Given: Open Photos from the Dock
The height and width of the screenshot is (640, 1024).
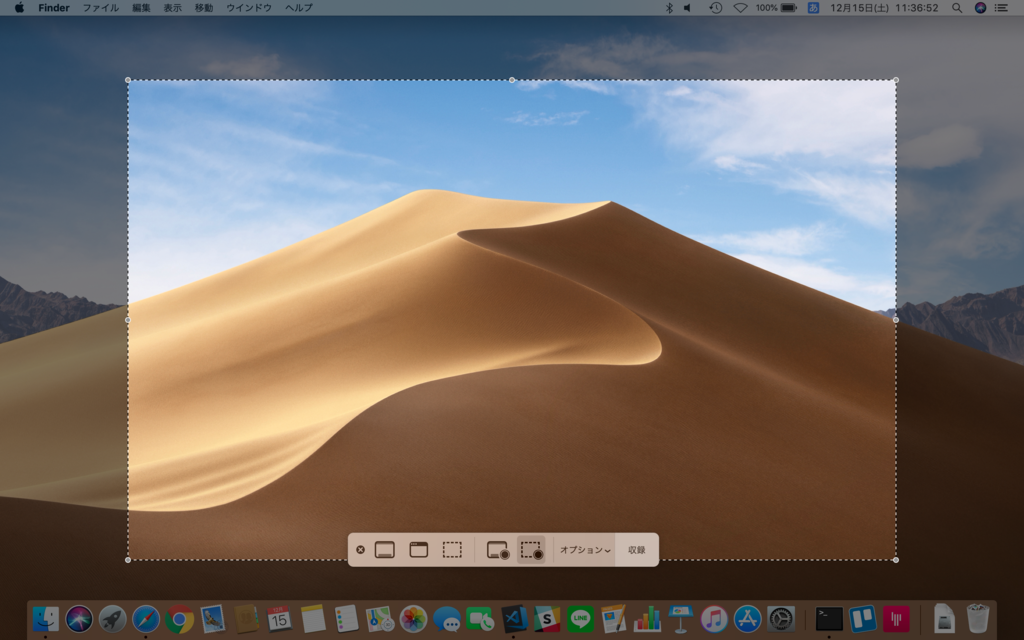Looking at the screenshot, I should 413,618.
